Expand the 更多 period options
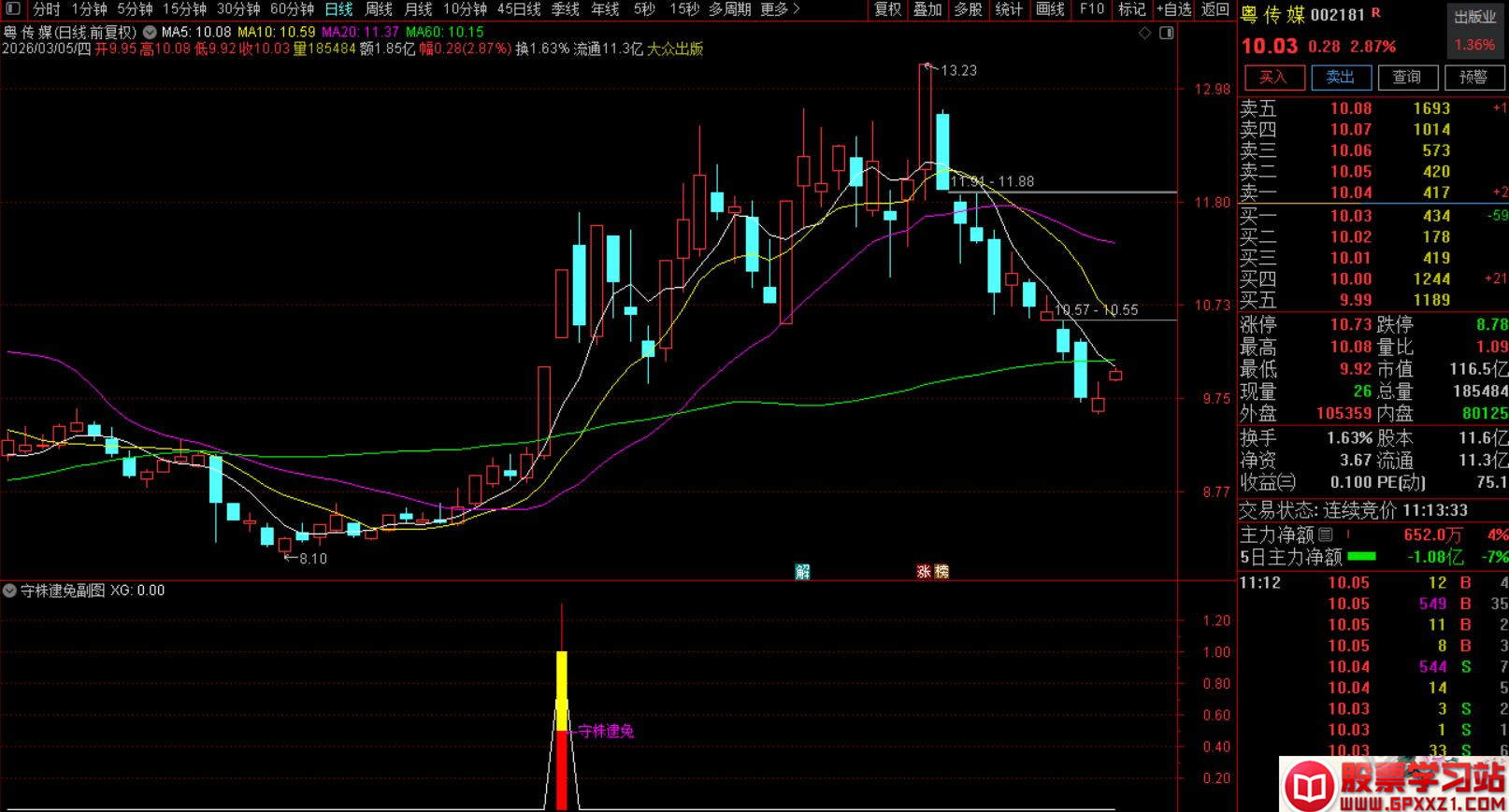 coord(780,9)
